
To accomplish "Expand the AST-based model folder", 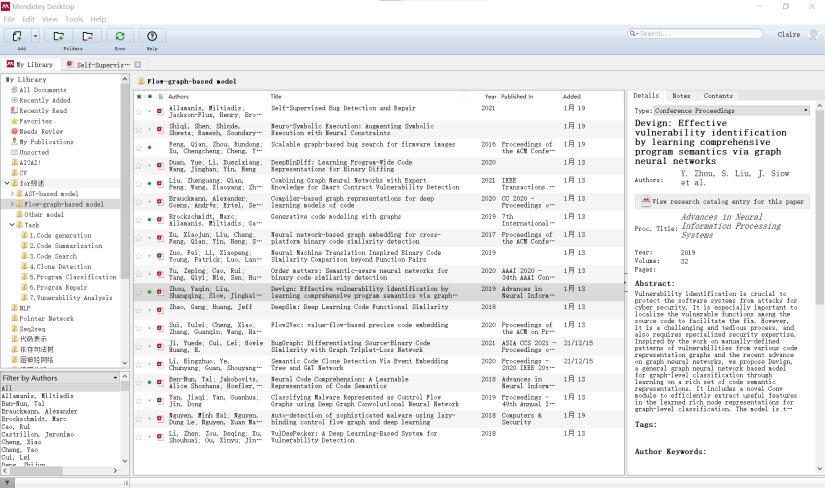I will (x=13, y=194).
